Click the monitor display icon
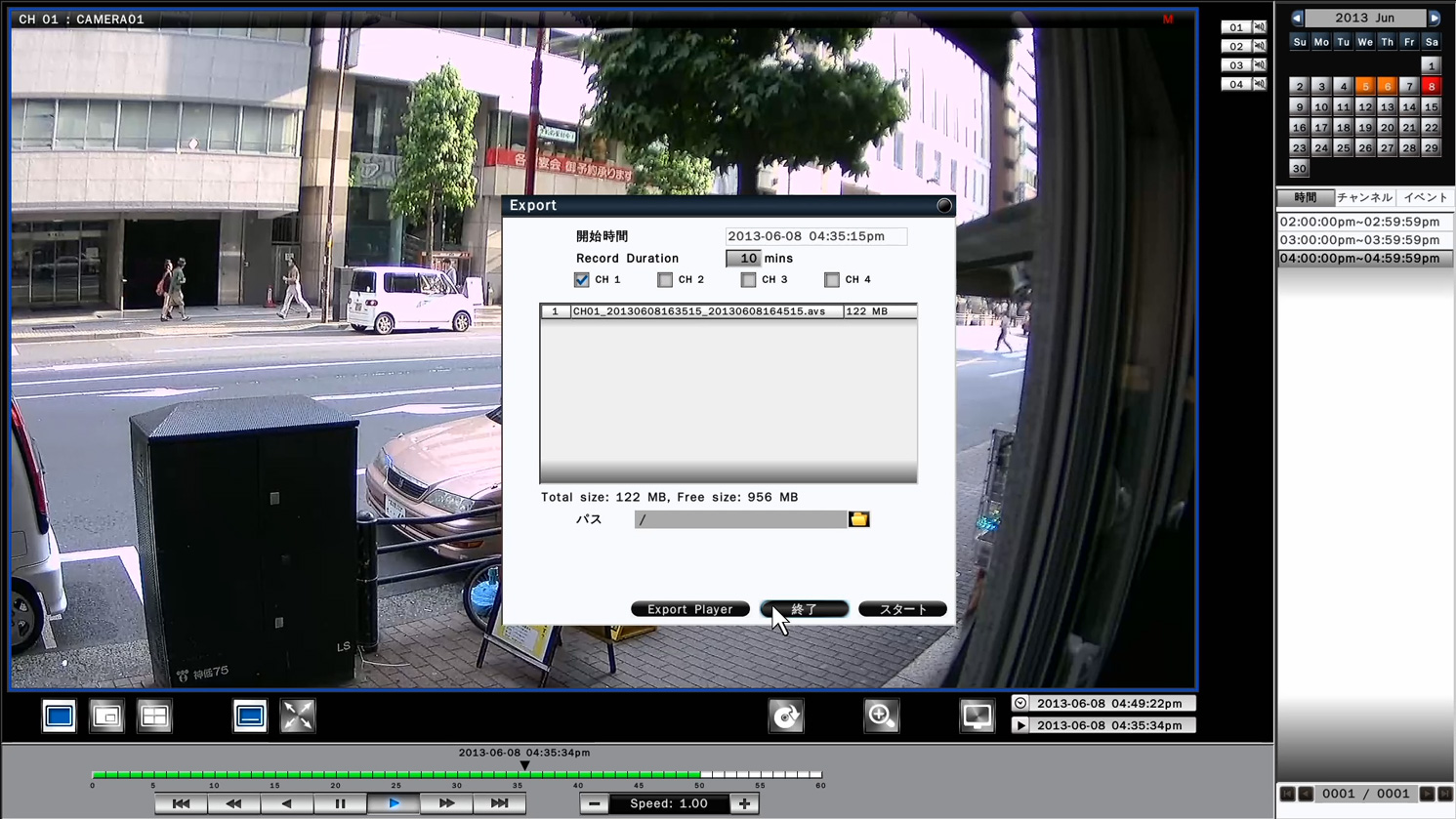 977,717
